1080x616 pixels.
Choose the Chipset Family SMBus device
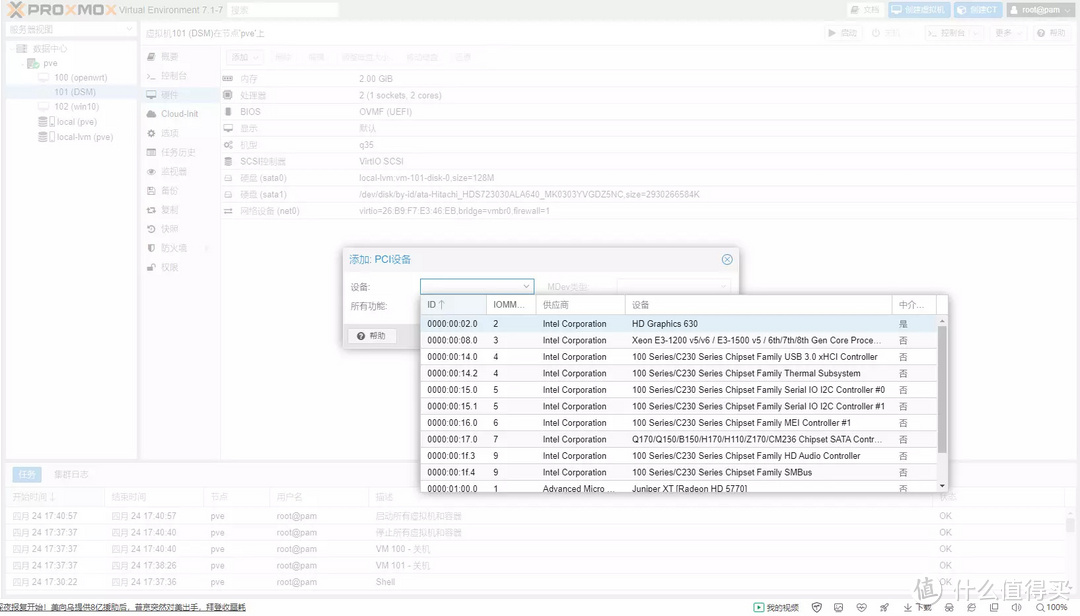[x=678, y=473]
